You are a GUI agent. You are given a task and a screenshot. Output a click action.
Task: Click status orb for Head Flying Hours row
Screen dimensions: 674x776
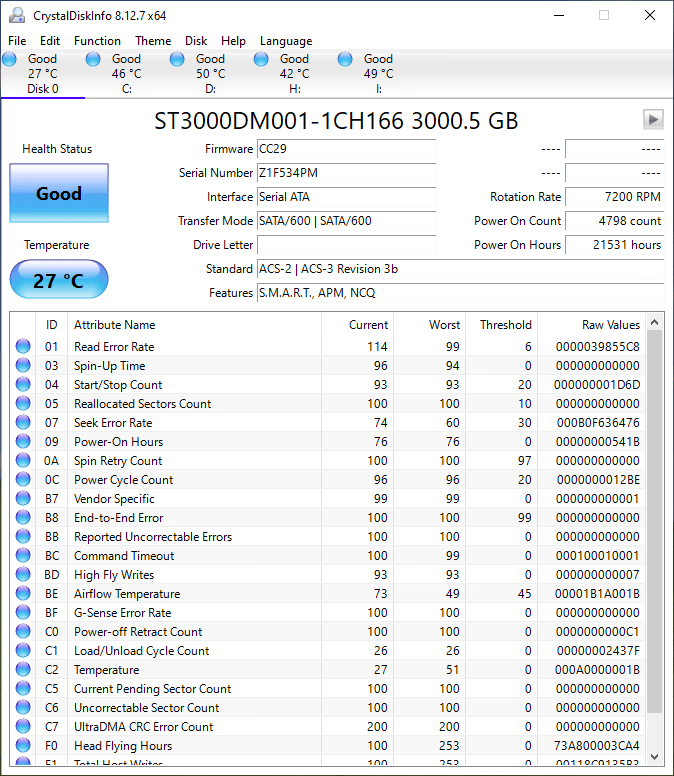point(23,745)
